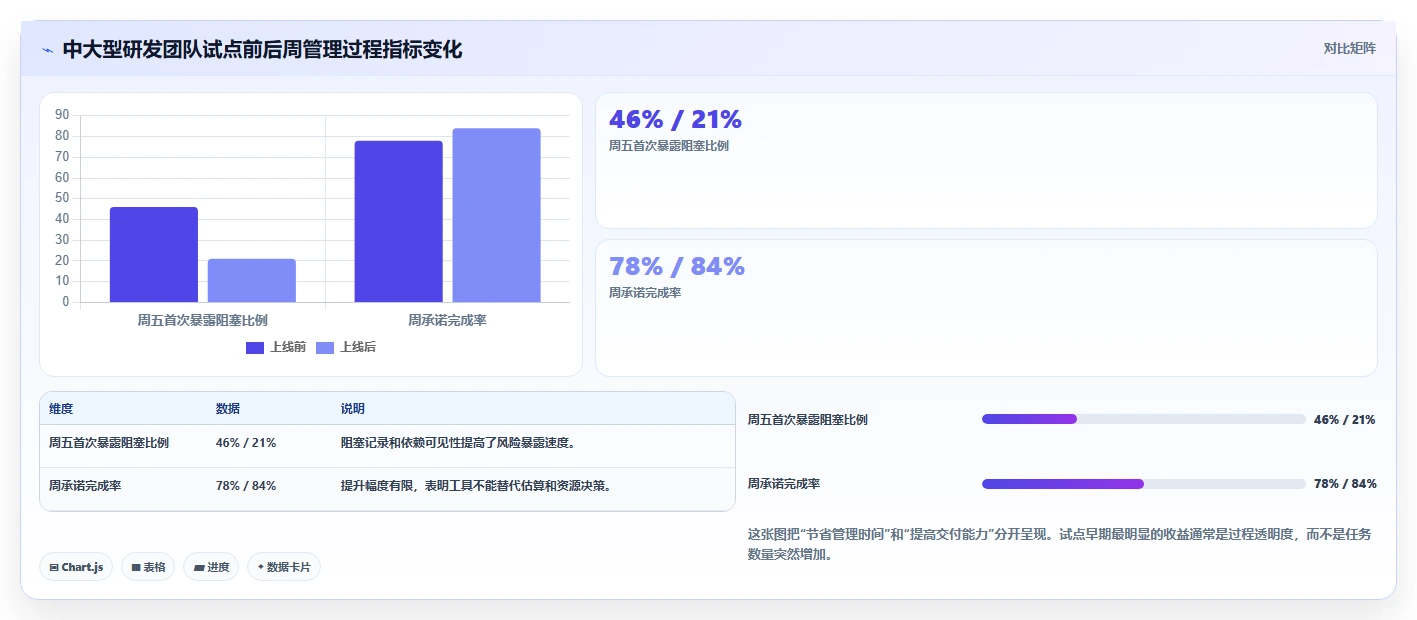Click the chart axis label 周承诺完成率
The height and width of the screenshot is (620, 1417).
coord(447,320)
